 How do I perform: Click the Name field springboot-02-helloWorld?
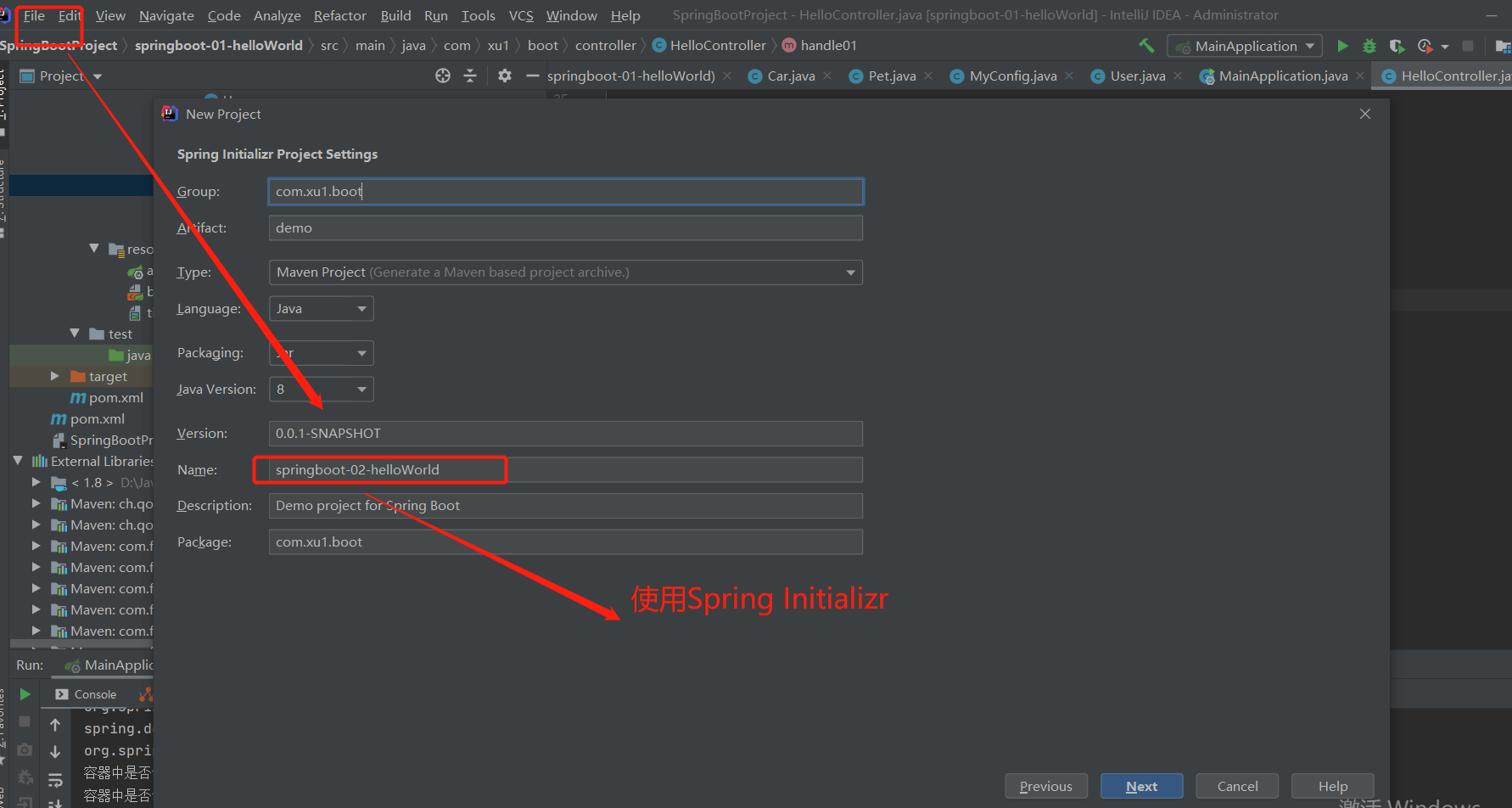566,470
